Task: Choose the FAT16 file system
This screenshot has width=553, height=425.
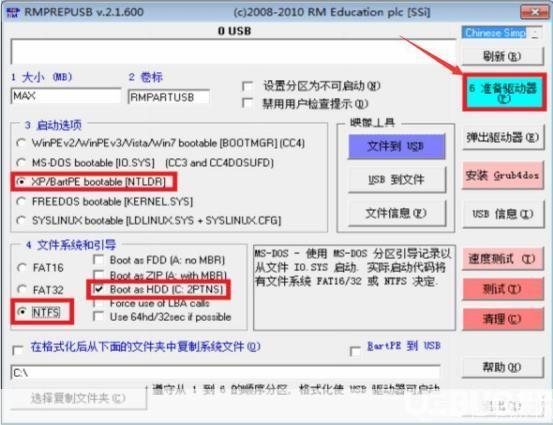Action: pos(22,268)
